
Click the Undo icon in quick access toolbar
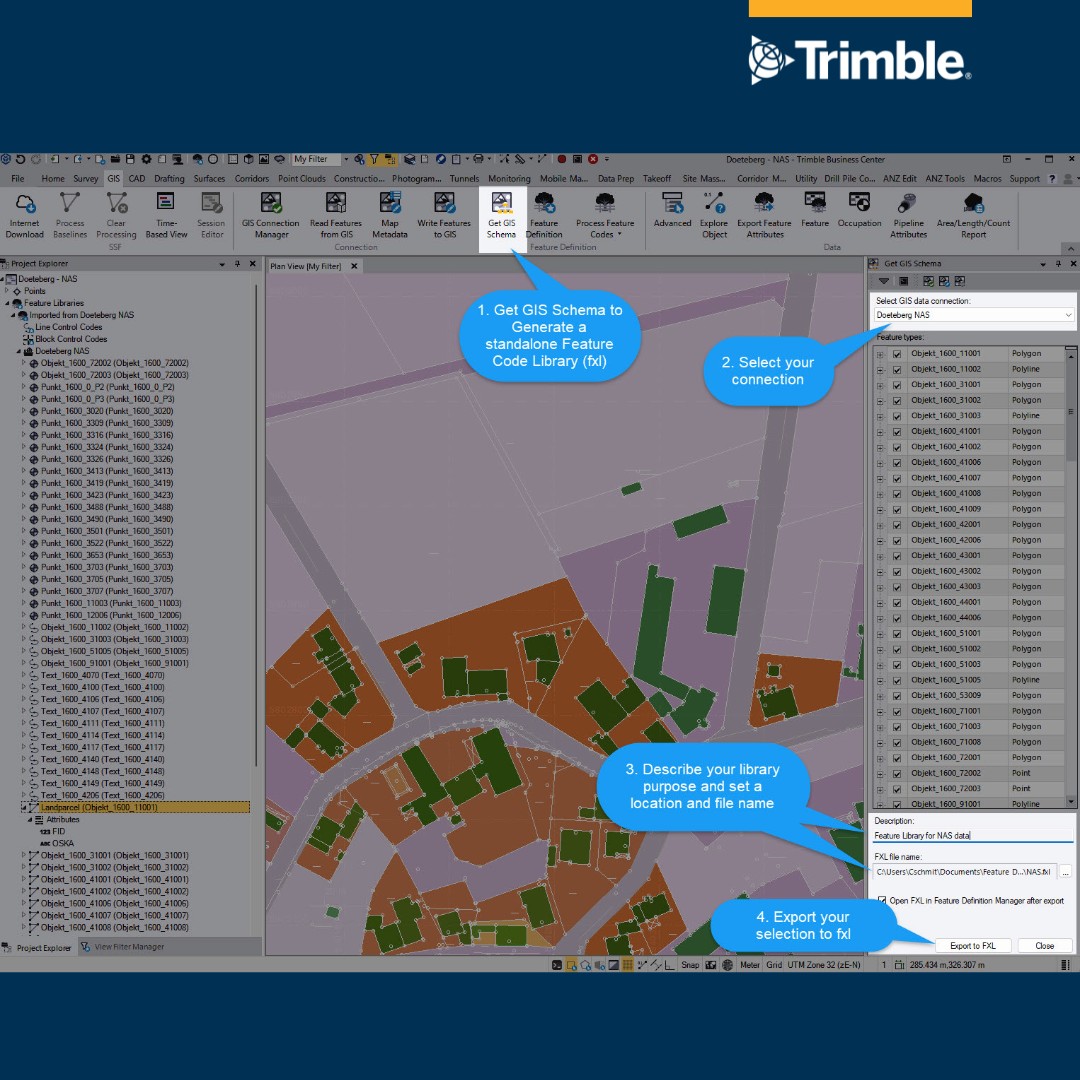point(20,159)
